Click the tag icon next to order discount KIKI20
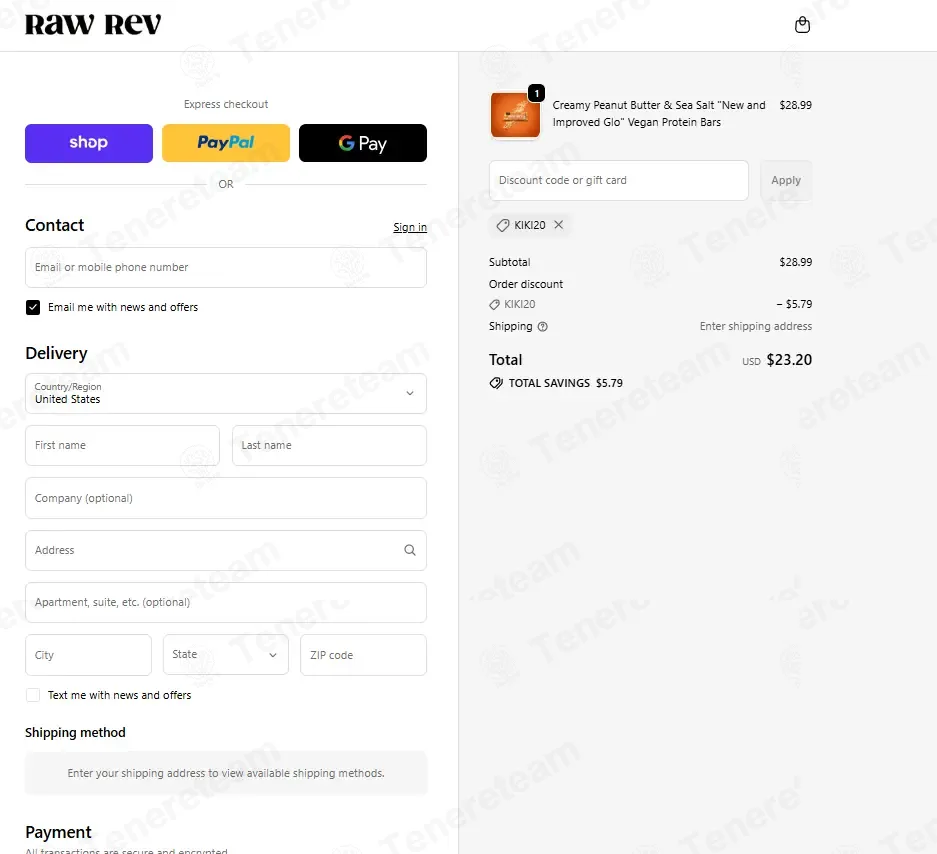The image size is (937, 854). [x=494, y=305]
